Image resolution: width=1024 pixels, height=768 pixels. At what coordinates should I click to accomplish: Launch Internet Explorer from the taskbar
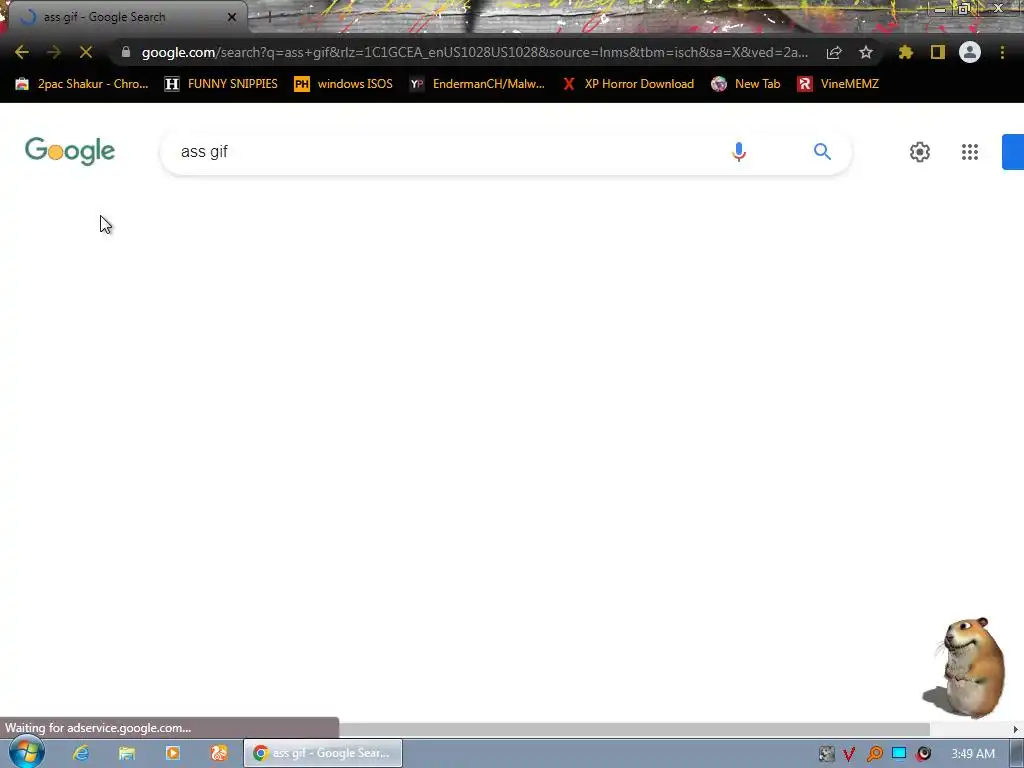pos(80,753)
